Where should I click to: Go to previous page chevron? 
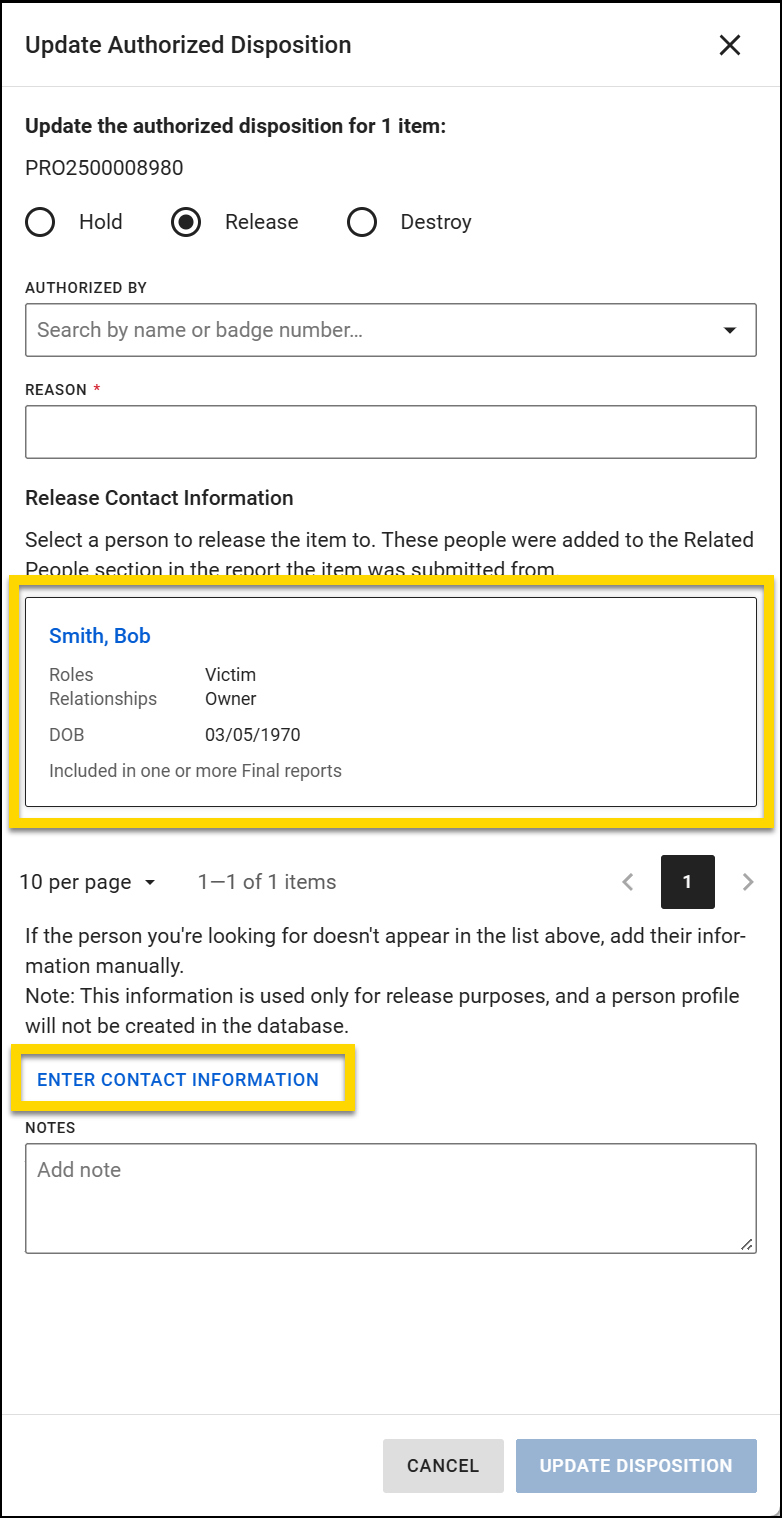point(628,882)
